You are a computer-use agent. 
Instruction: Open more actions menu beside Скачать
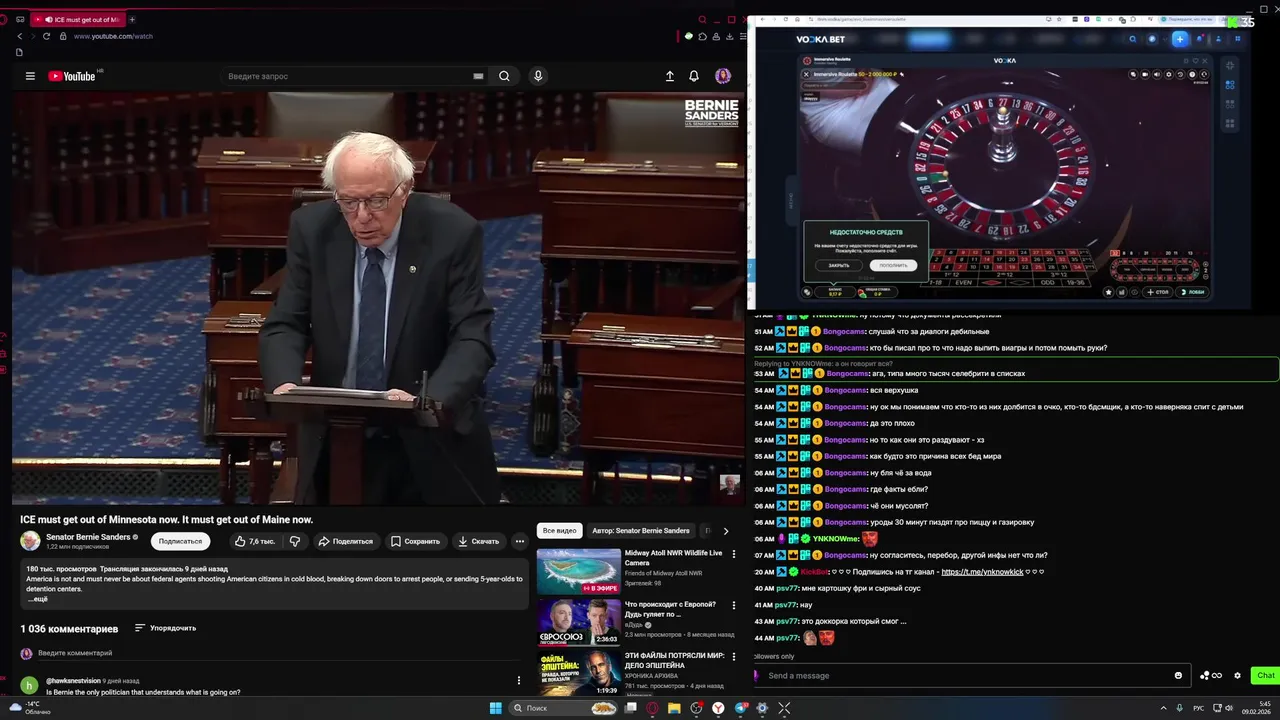(519, 541)
